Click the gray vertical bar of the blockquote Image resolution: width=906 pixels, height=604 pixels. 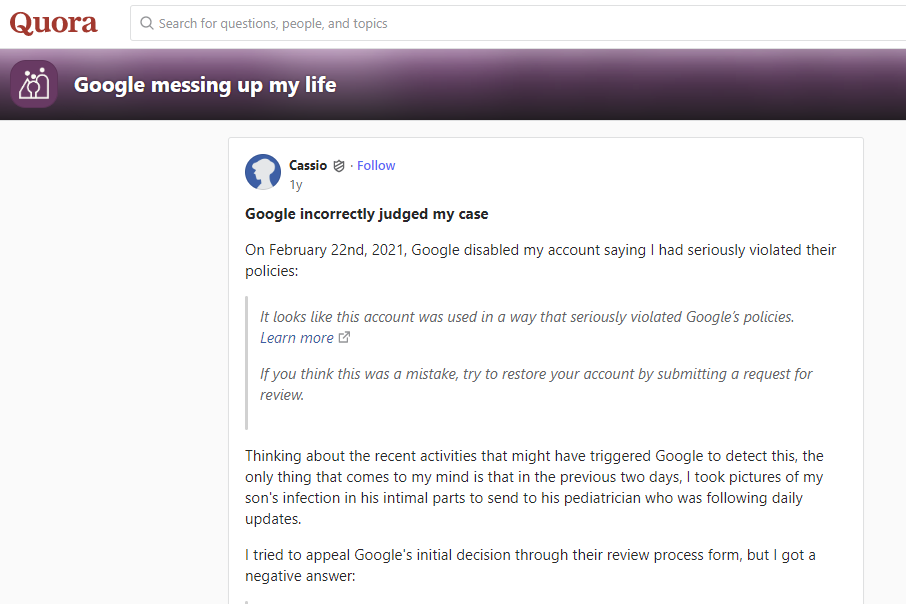click(247, 362)
